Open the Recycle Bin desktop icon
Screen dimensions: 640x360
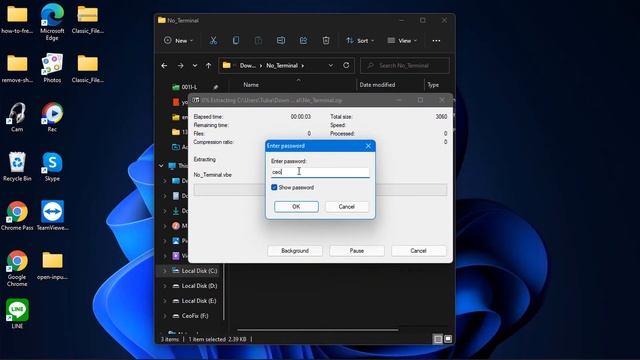coord(17,167)
